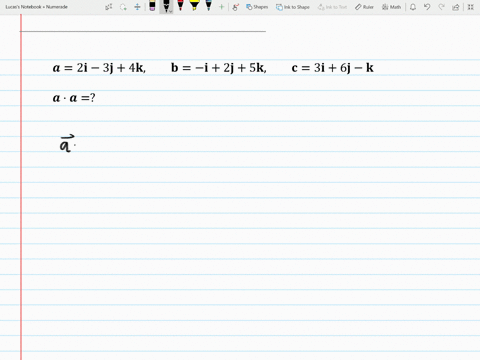Open the Shapes tool

257,7
